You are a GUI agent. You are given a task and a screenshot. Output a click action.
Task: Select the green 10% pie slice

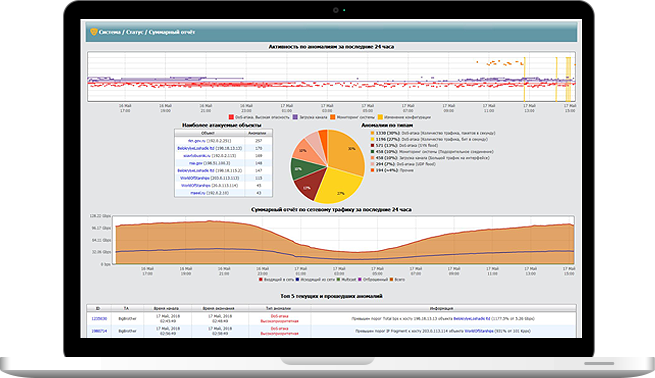305,169
